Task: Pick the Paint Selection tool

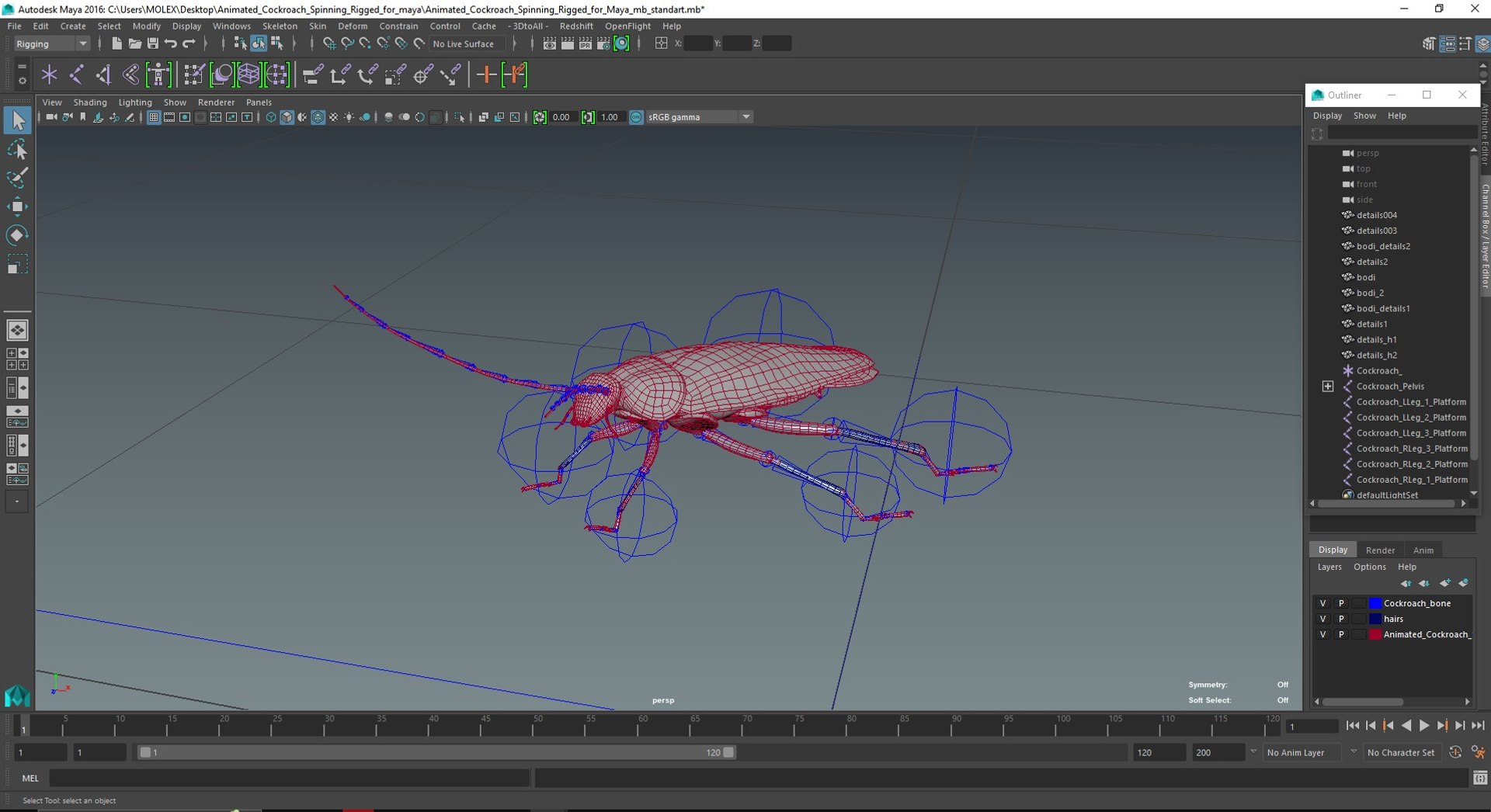Action: tap(17, 178)
